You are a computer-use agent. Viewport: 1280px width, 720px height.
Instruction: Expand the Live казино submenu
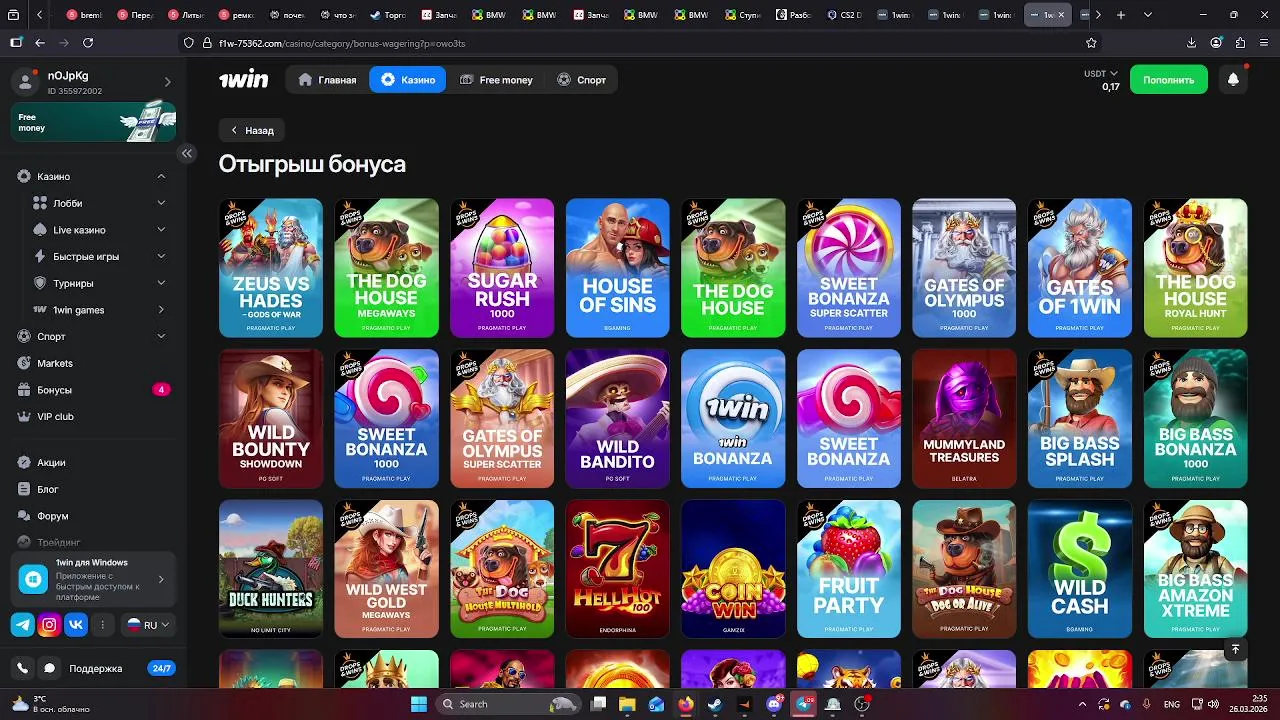[x=161, y=230]
